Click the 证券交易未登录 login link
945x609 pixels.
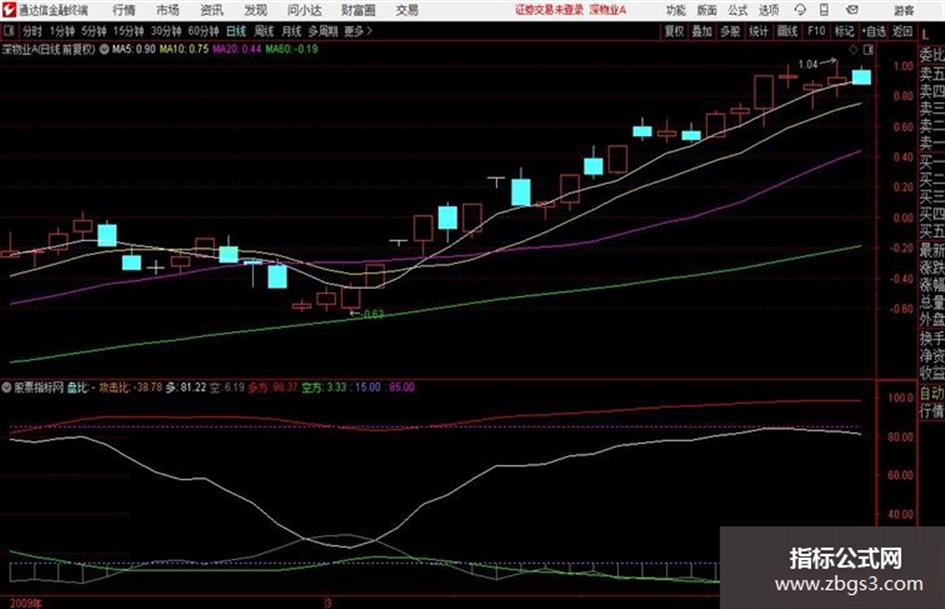tap(549, 10)
